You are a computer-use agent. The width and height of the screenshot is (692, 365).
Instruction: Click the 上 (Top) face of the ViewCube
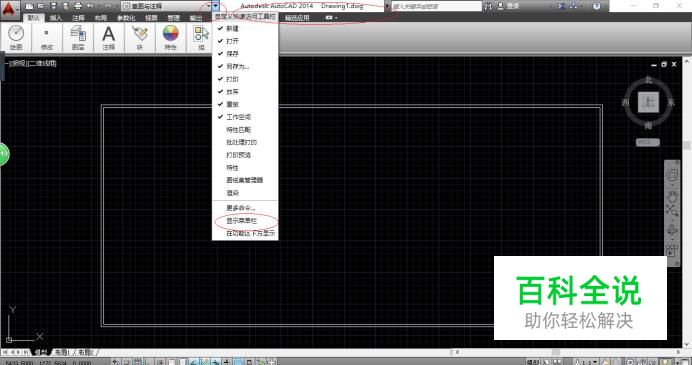(x=648, y=102)
